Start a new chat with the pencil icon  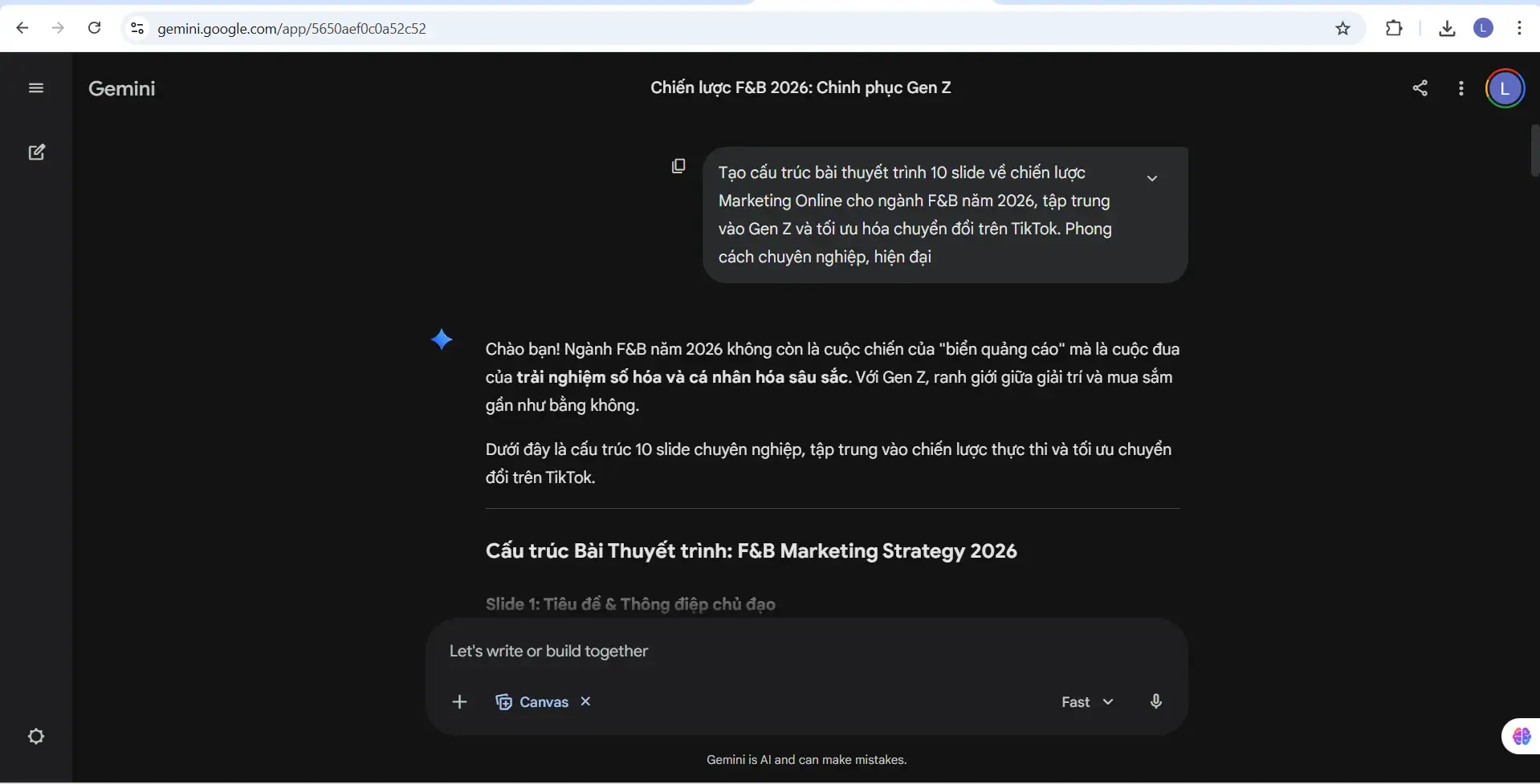(36, 152)
